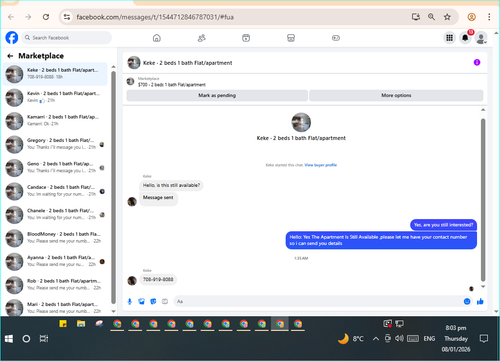Open the Windows notification center
This screenshot has height=361, width=500.
484,339
